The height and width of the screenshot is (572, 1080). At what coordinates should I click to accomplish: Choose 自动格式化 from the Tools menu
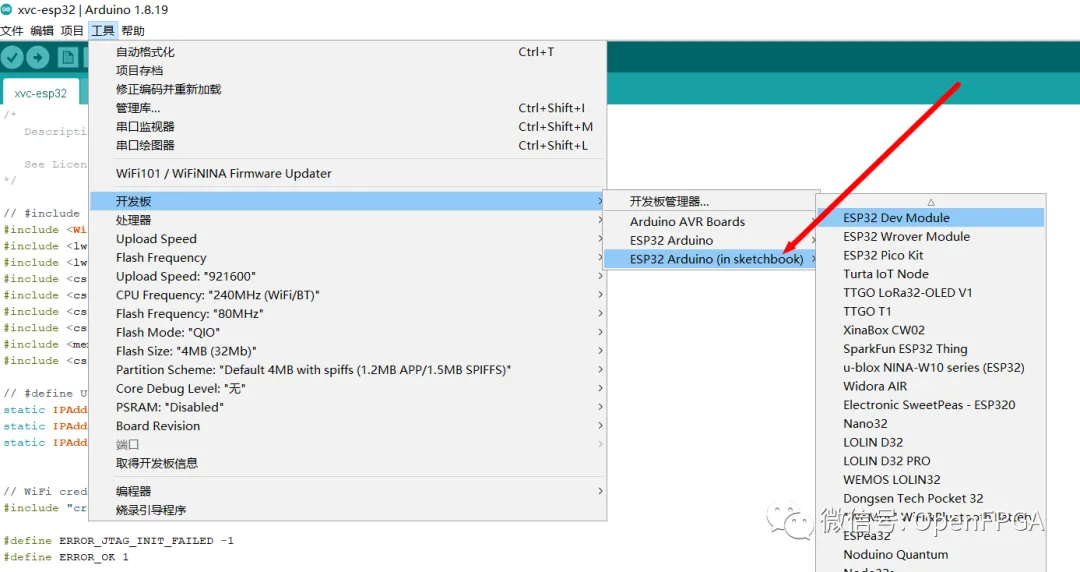348,52
